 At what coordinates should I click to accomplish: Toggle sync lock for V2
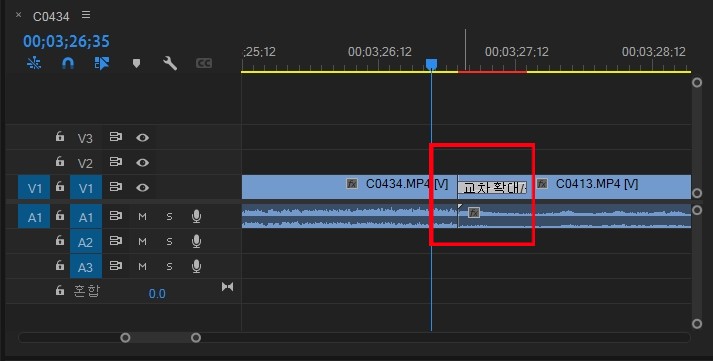point(116,162)
